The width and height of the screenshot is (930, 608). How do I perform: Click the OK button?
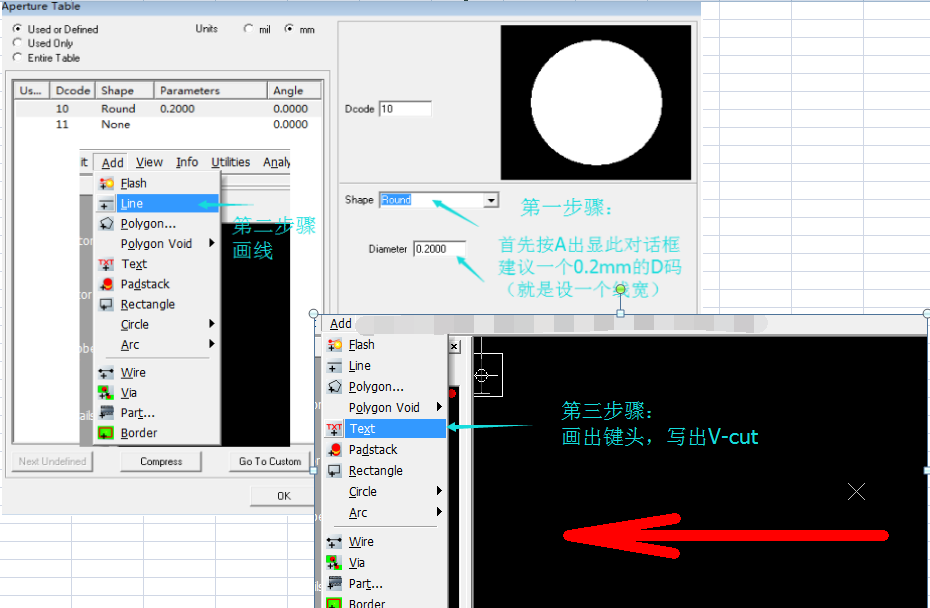[283, 496]
